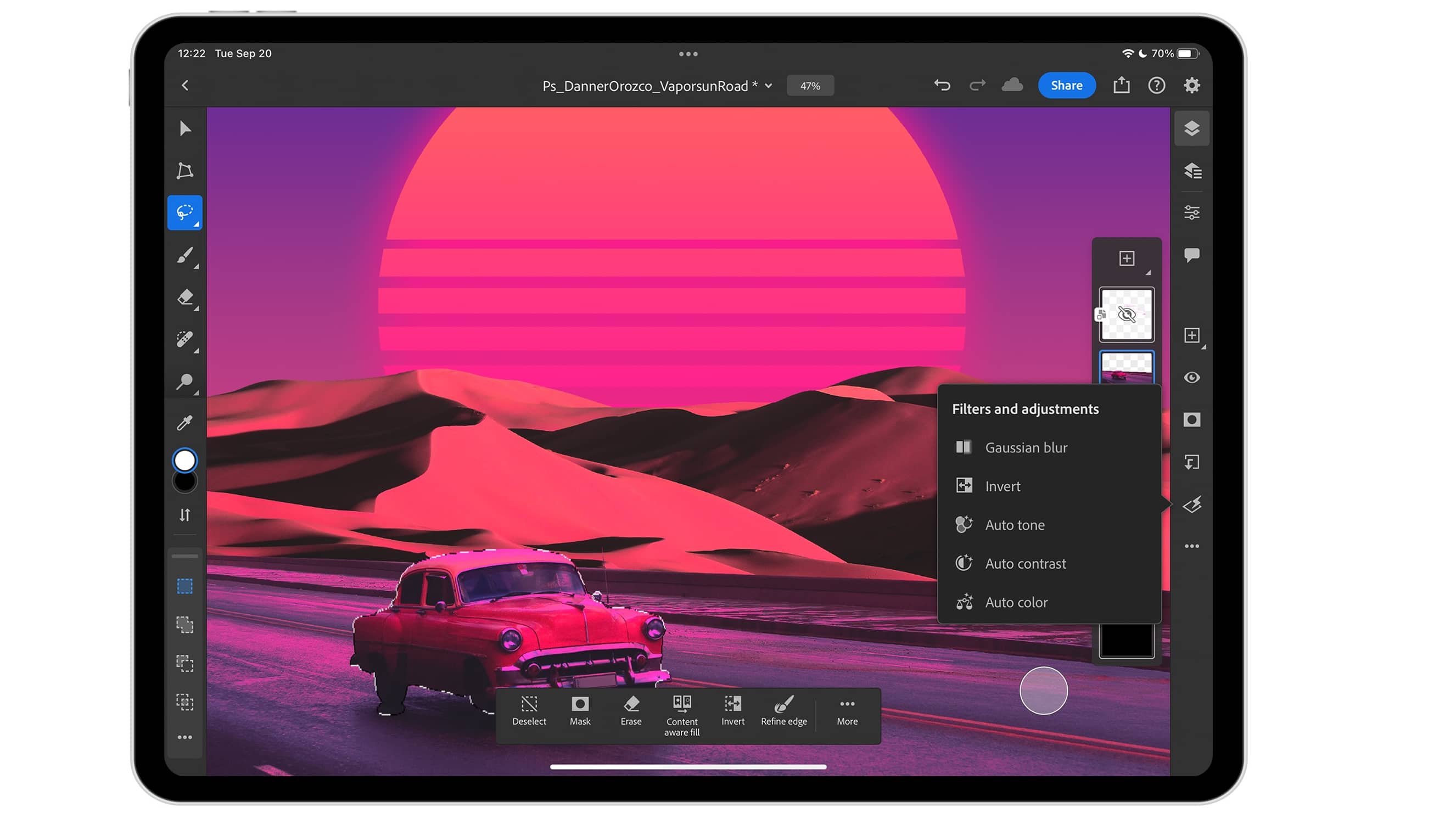Open the comments panel
Screen dimensions: 1456x819
click(1191, 255)
